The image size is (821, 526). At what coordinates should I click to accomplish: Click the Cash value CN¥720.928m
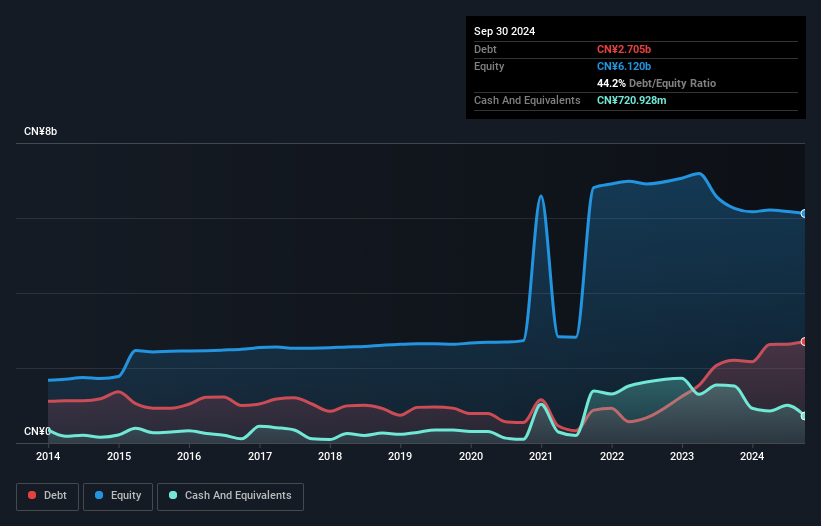pos(631,100)
